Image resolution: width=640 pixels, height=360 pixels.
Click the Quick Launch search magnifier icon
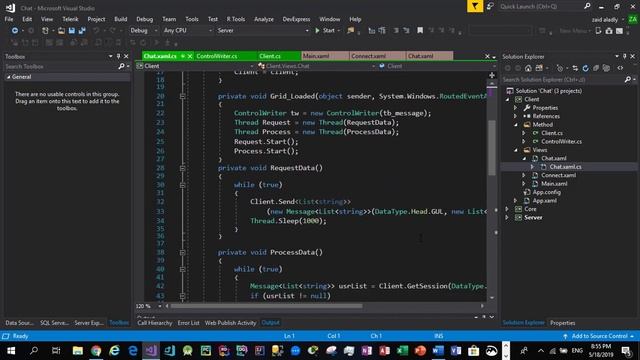[587, 6]
